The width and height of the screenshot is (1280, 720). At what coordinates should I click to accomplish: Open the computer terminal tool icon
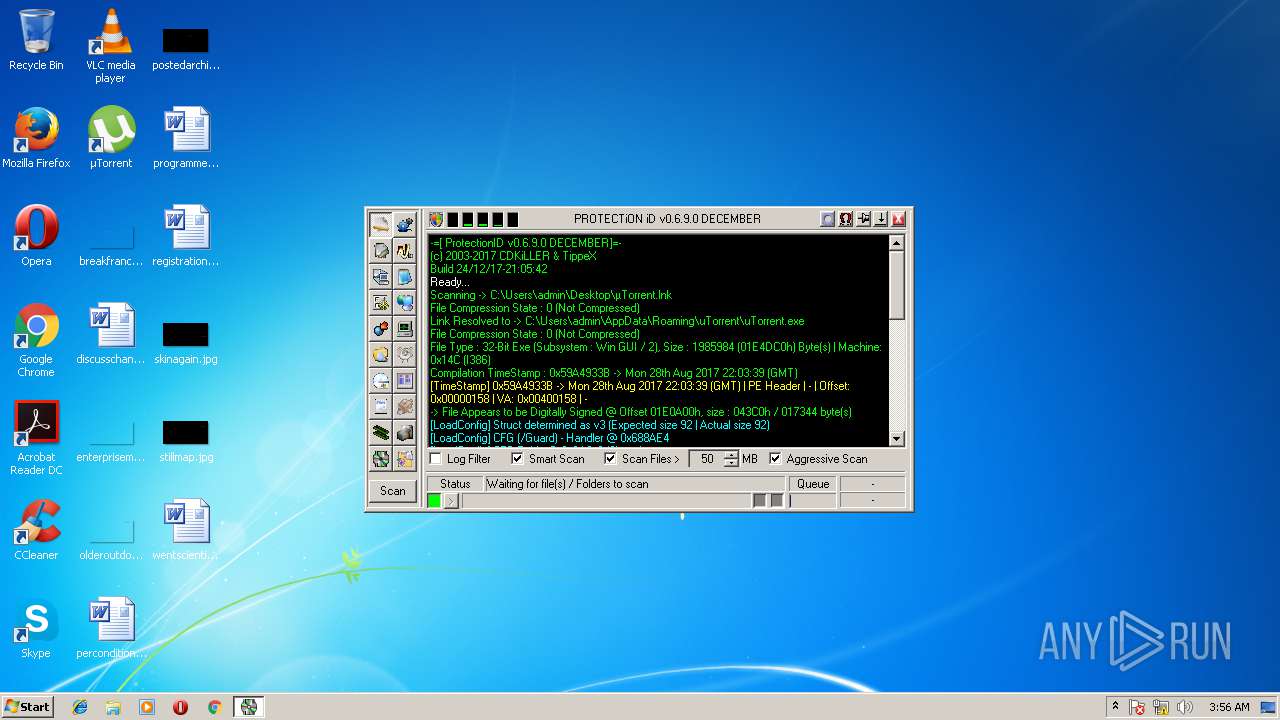tap(405, 329)
